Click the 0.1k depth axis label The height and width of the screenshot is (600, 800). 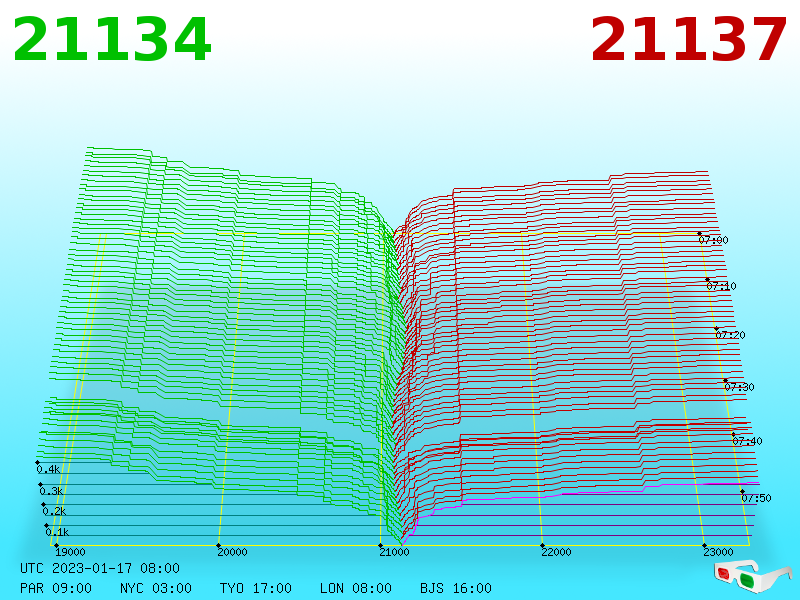pos(57,532)
